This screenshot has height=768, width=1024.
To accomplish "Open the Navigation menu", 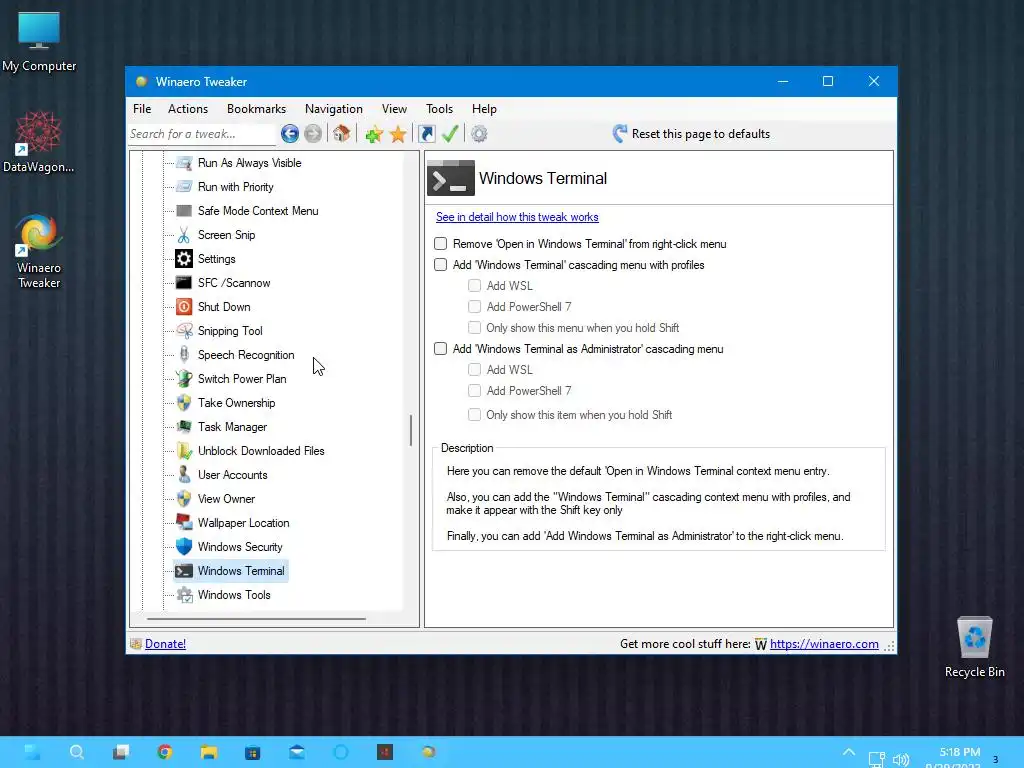I will pos(334,109).
